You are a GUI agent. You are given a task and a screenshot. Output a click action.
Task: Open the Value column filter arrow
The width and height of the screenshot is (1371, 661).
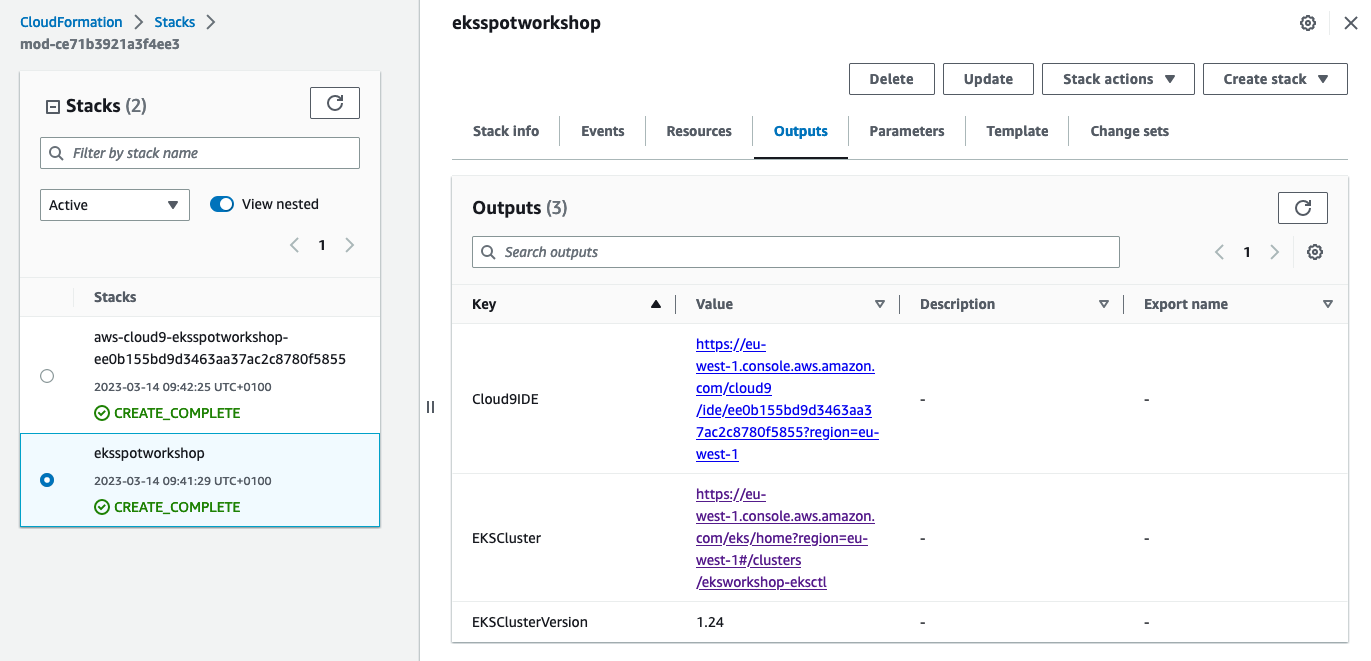[x=880, y=304]
